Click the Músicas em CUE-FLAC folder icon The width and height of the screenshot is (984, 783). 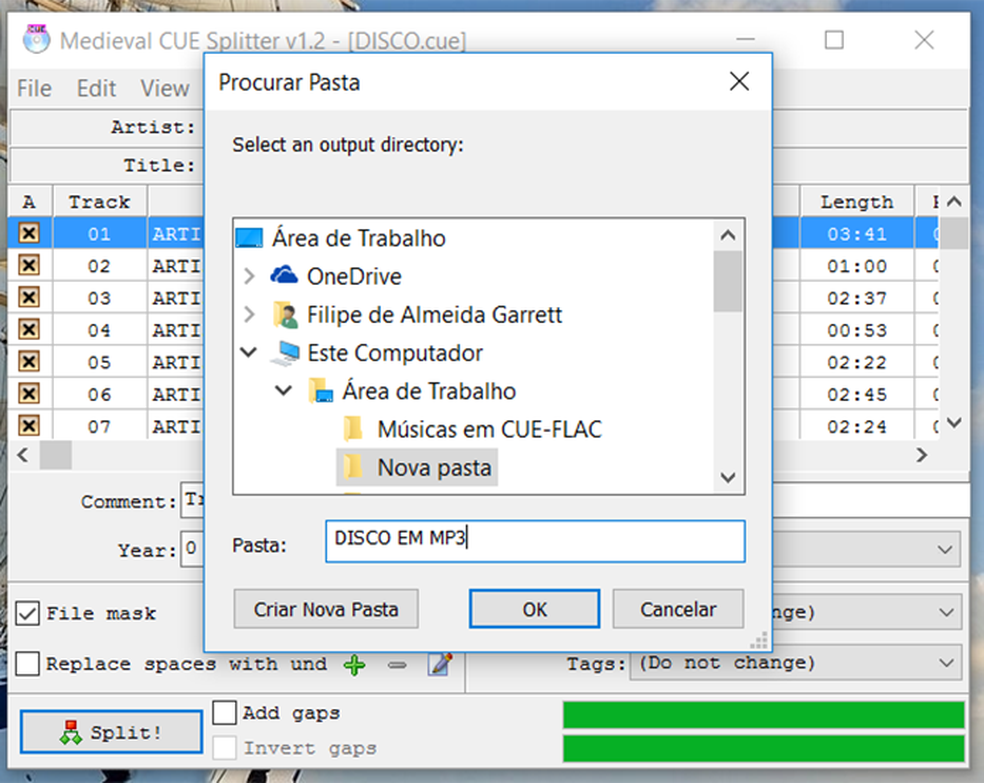pyautogui.click(x=353, y=429)
